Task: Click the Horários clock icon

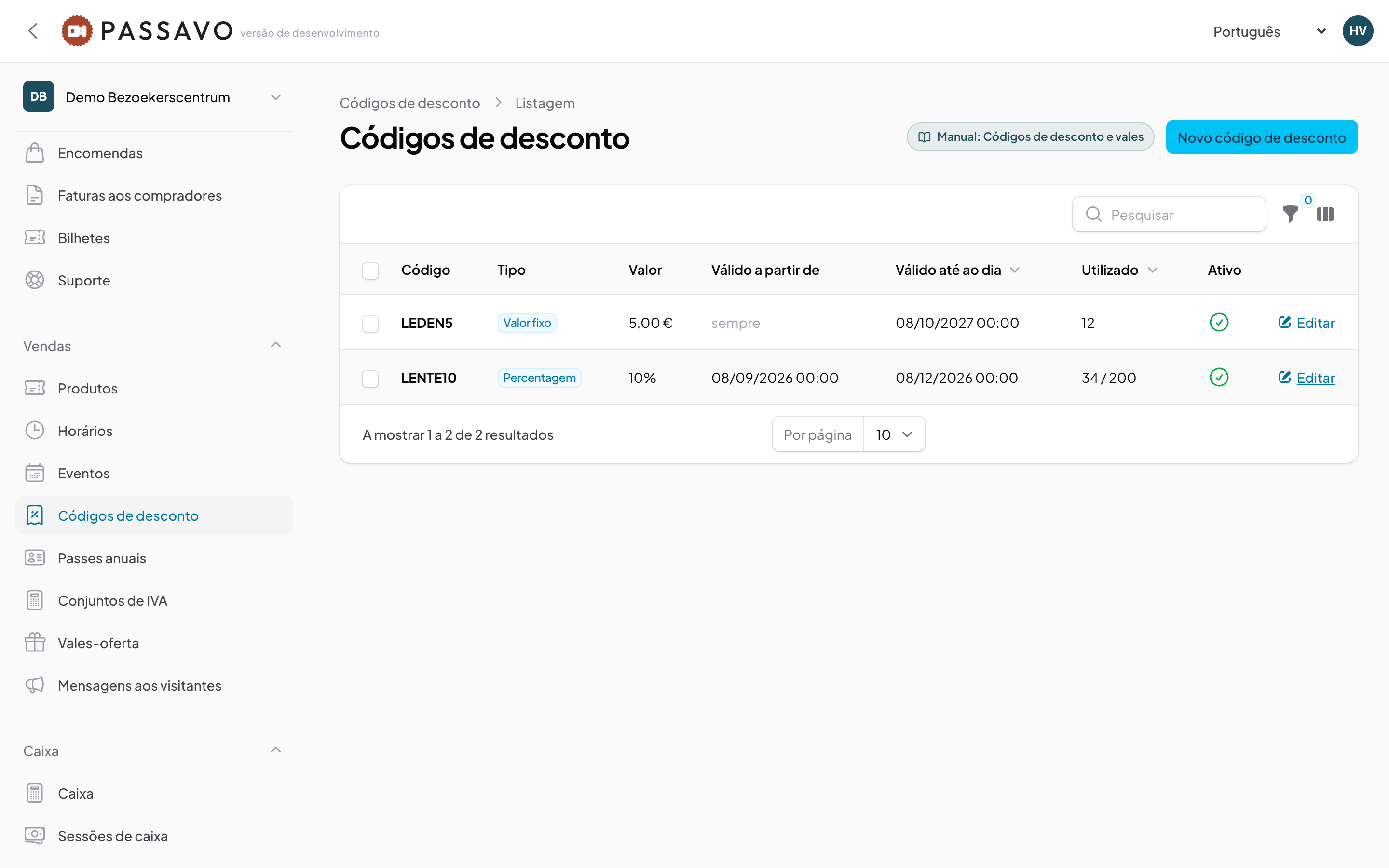Action: [34, 431]
